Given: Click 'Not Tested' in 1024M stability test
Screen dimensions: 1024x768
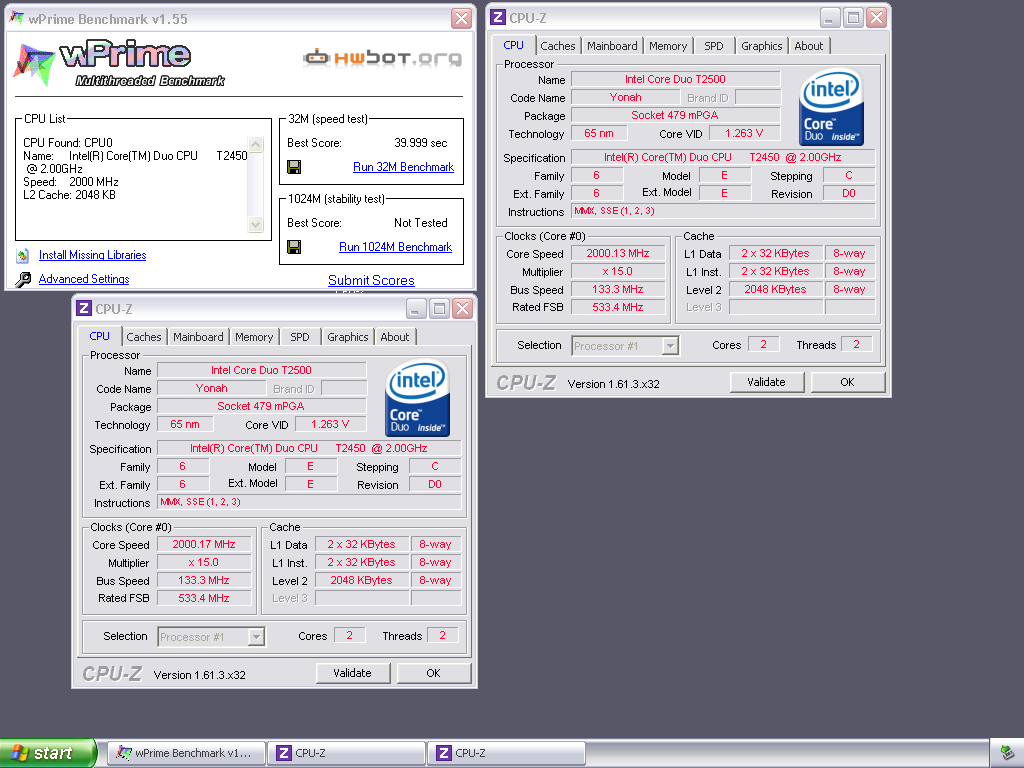Looking at the screenshot, I should [421, 223].
